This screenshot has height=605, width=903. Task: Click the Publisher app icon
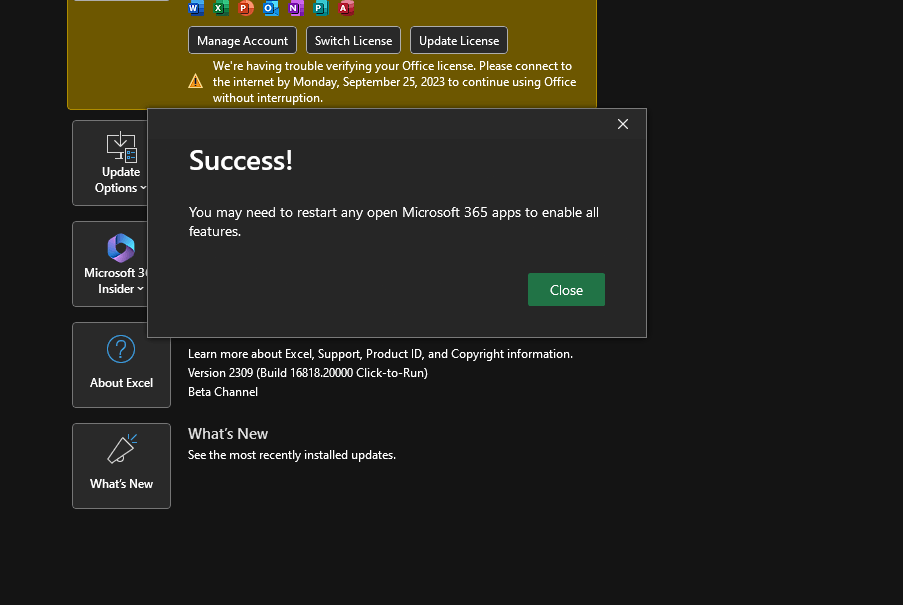(x=321, y=7)
